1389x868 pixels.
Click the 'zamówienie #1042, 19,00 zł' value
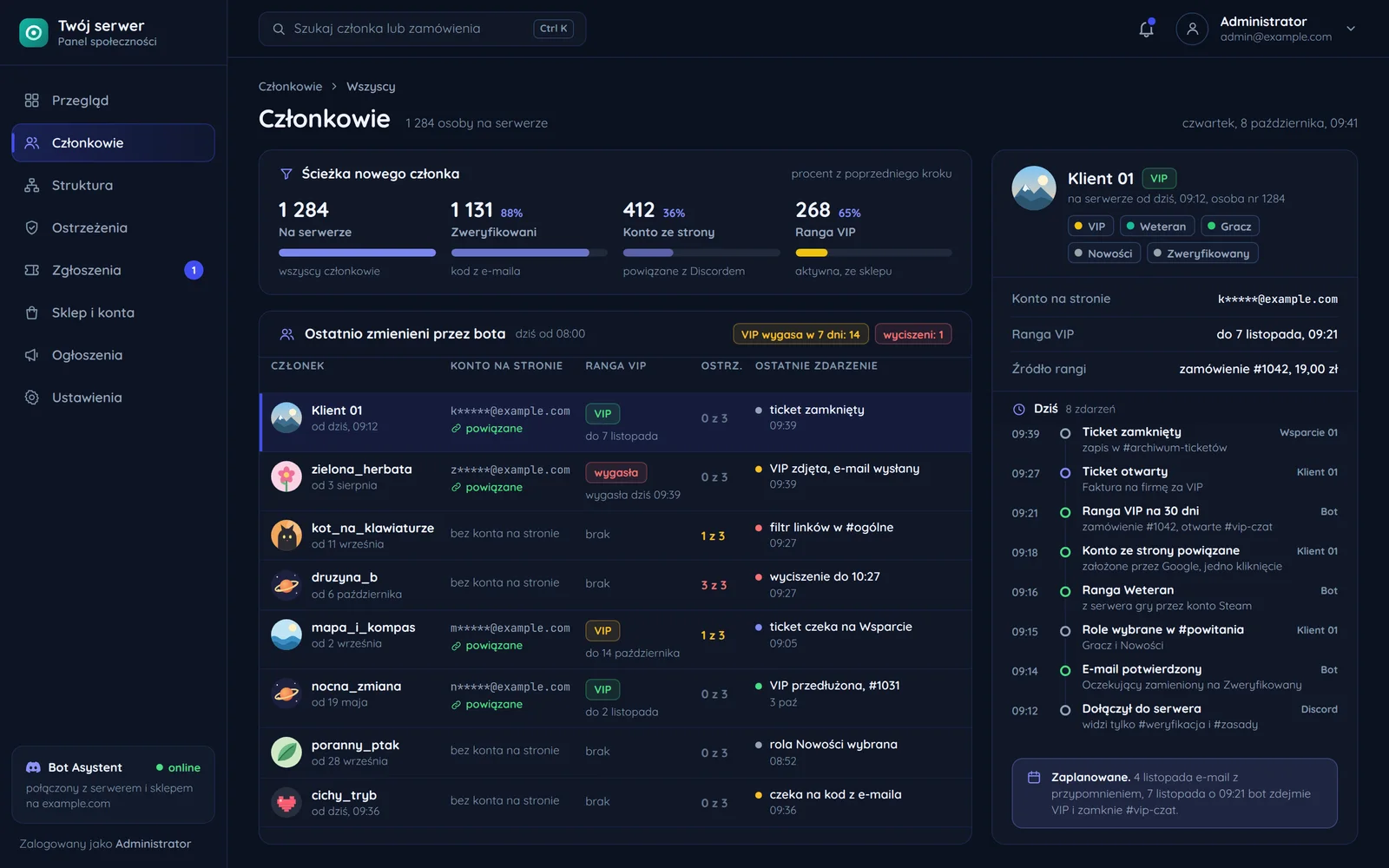coord(1258,369)
